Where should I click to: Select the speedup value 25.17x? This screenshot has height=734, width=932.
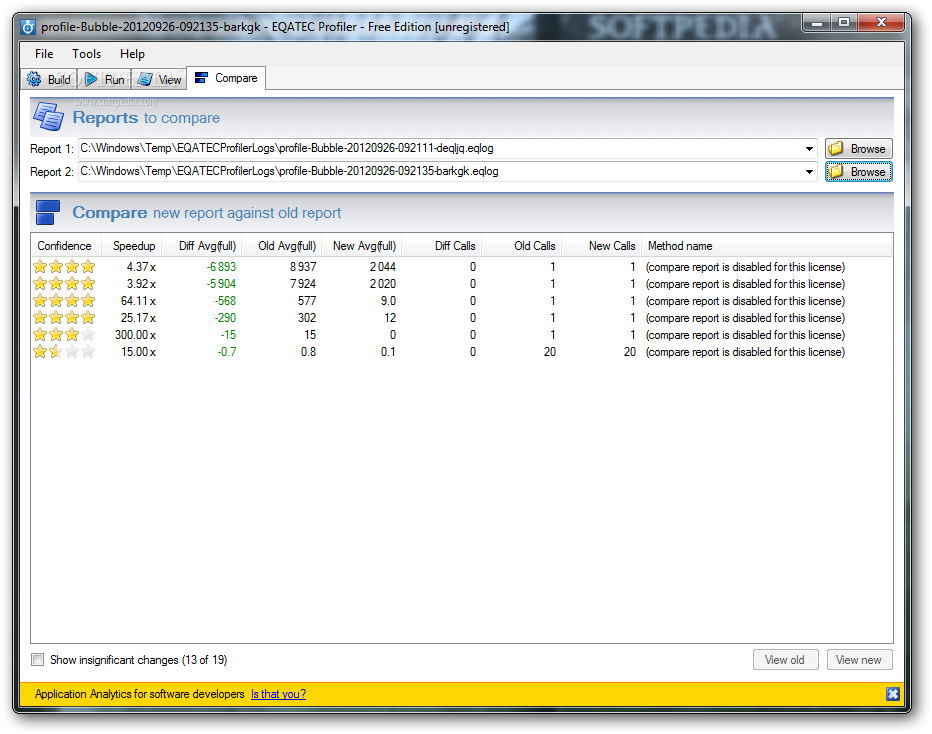tap(138, 318)
